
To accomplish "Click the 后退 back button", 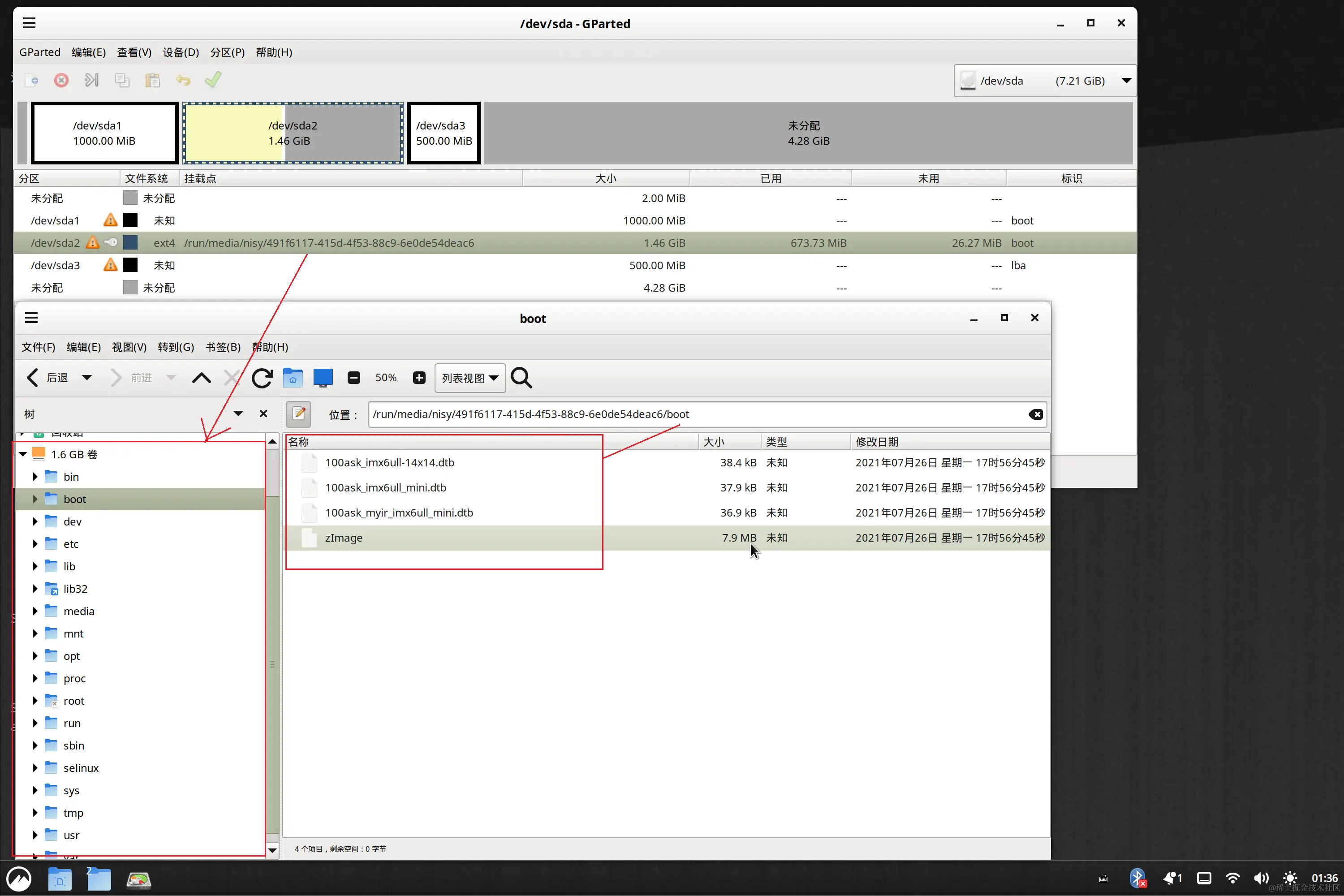I will click(48, 378).
